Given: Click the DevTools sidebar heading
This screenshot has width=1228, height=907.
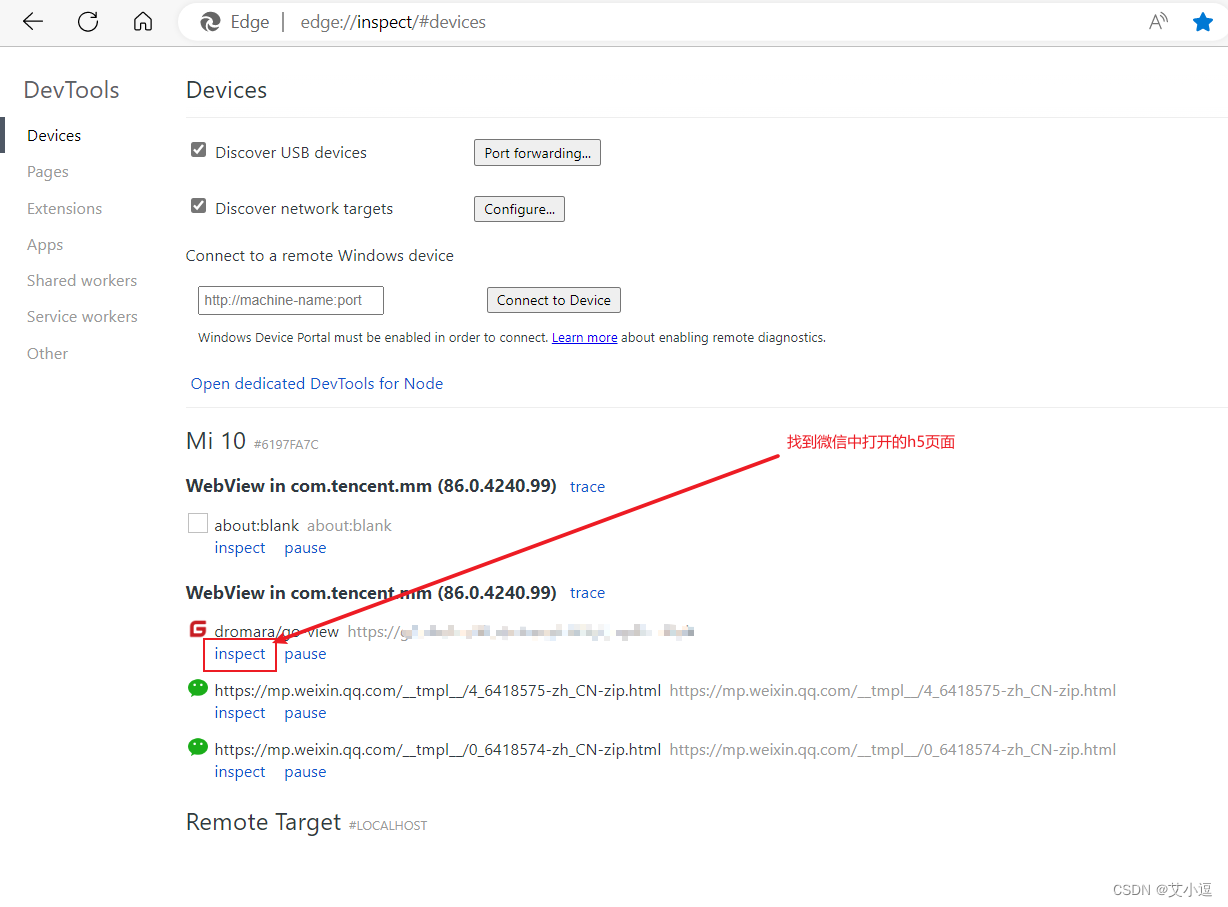Looking at the screenshot, I should click(71, 90).
